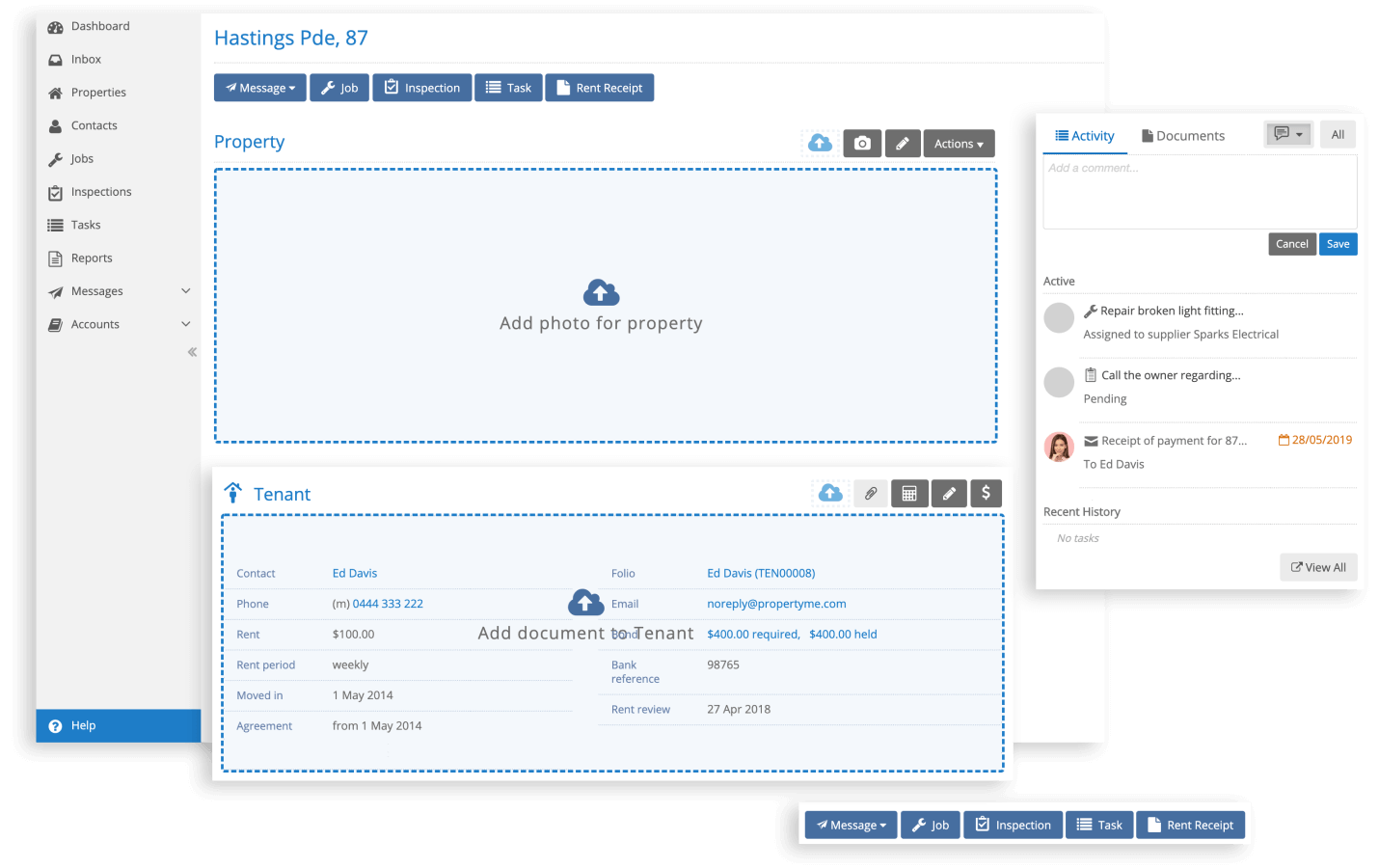
Task: Open the comment filter dropdown in the Activity panel
Action: (x=1287, y=134)
